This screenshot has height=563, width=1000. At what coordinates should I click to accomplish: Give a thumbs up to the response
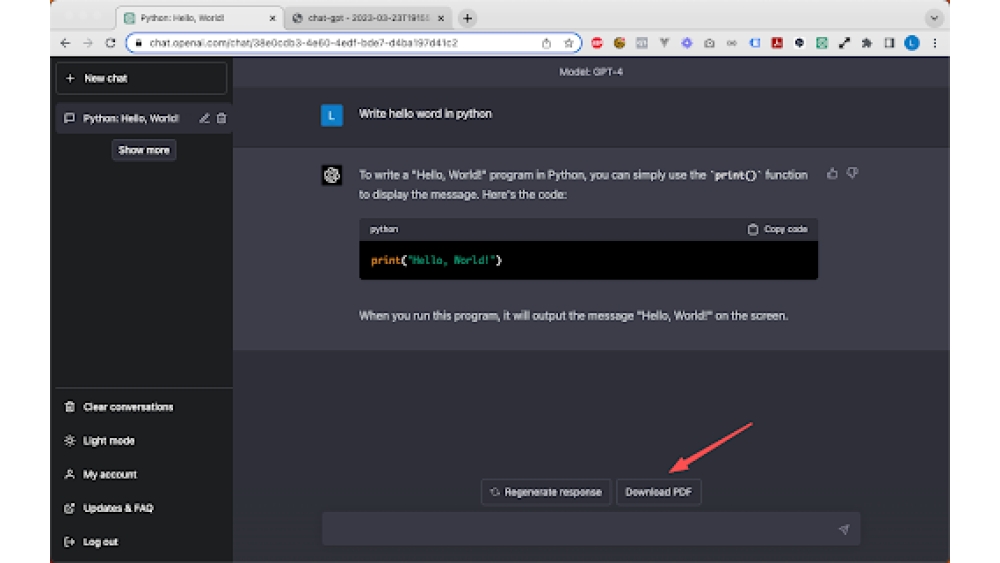tap(832, 173)
